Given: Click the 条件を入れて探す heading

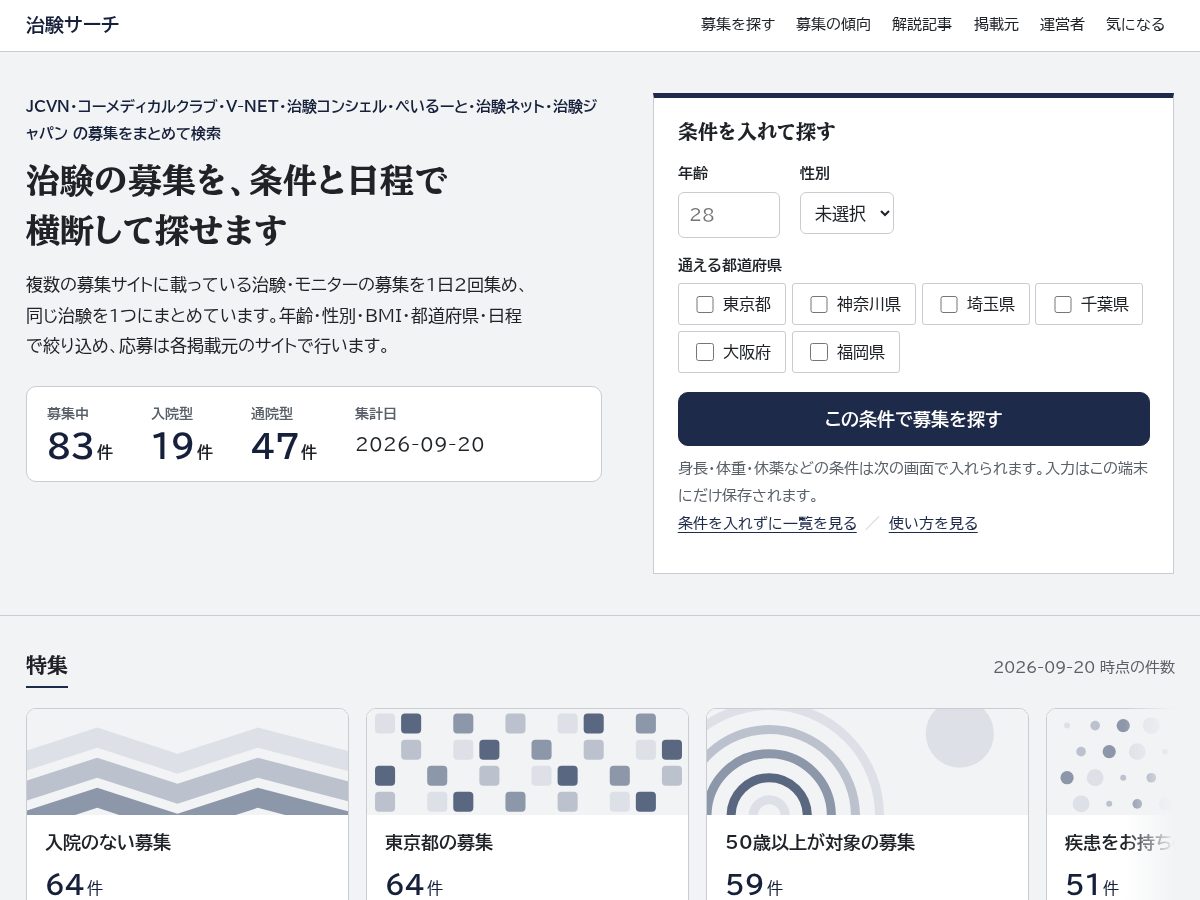Looking at the screenshot, I should [756, 131].
